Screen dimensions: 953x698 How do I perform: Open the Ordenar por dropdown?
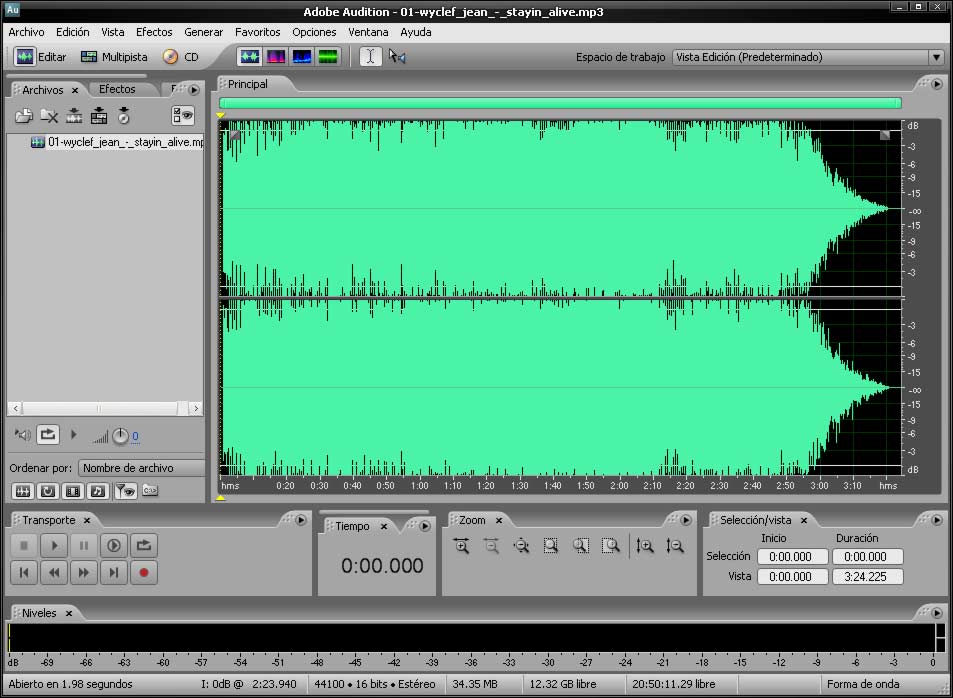click(x=138, y=467)
